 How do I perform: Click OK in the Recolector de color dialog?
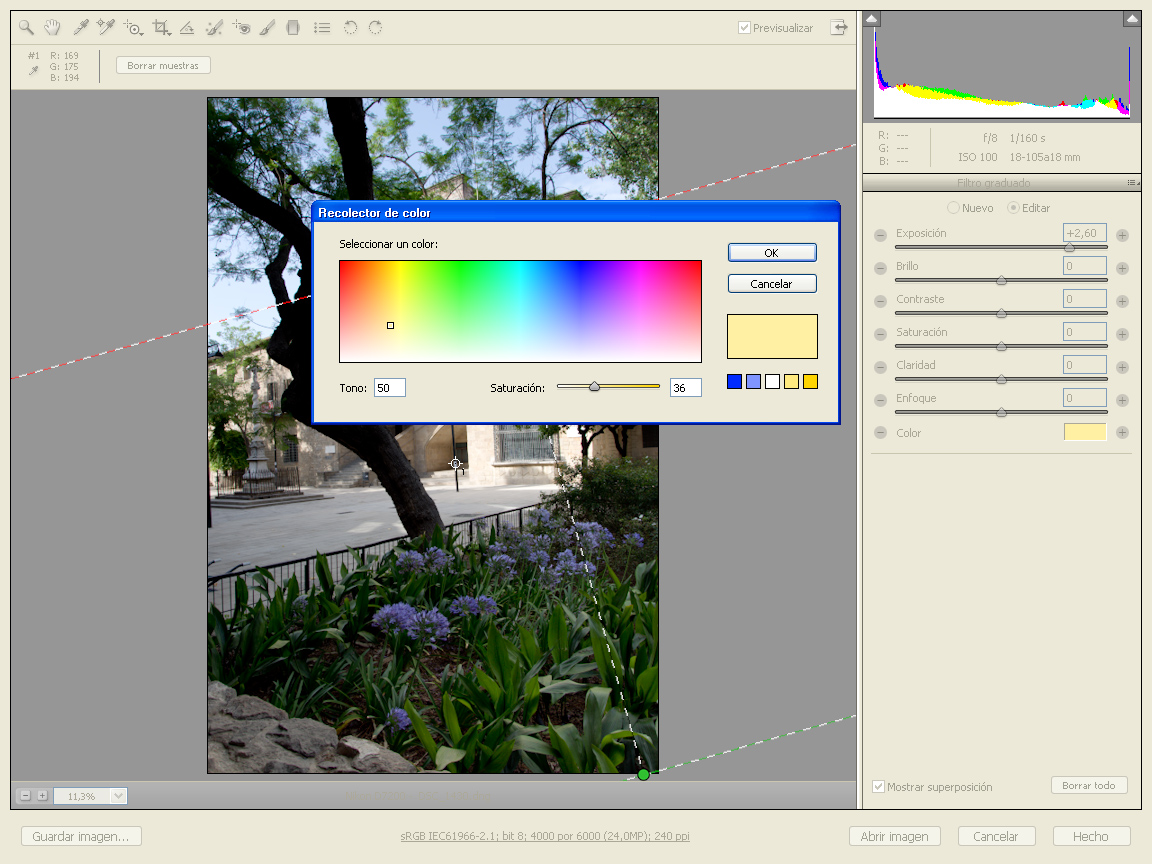[x=772, y=253]
